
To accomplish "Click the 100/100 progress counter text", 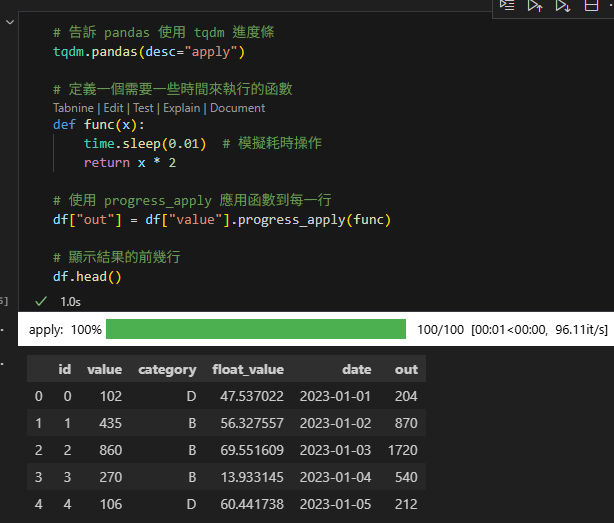I will click(441, 330).
